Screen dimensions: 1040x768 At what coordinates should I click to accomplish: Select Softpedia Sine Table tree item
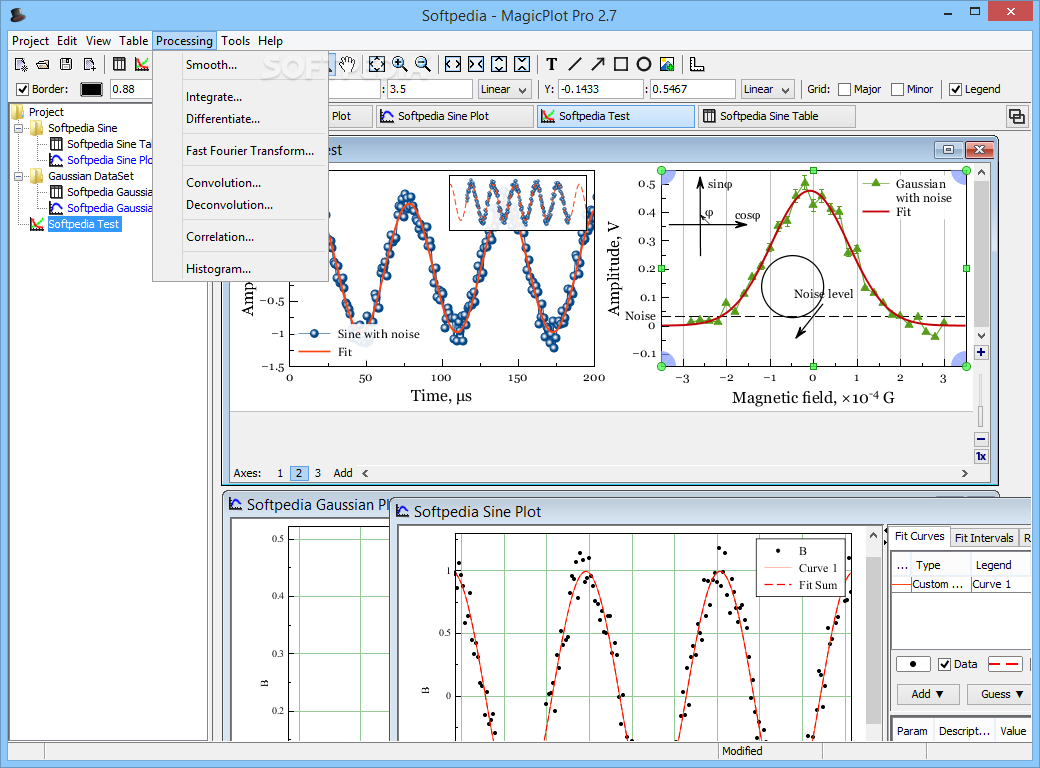tap(109, 144)
